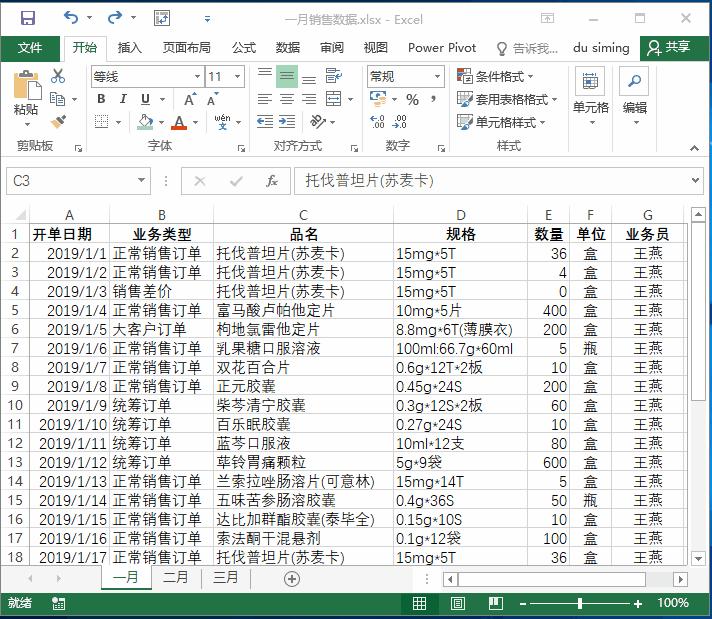
Task: Expand the formula bar
Action: (695, 180)
